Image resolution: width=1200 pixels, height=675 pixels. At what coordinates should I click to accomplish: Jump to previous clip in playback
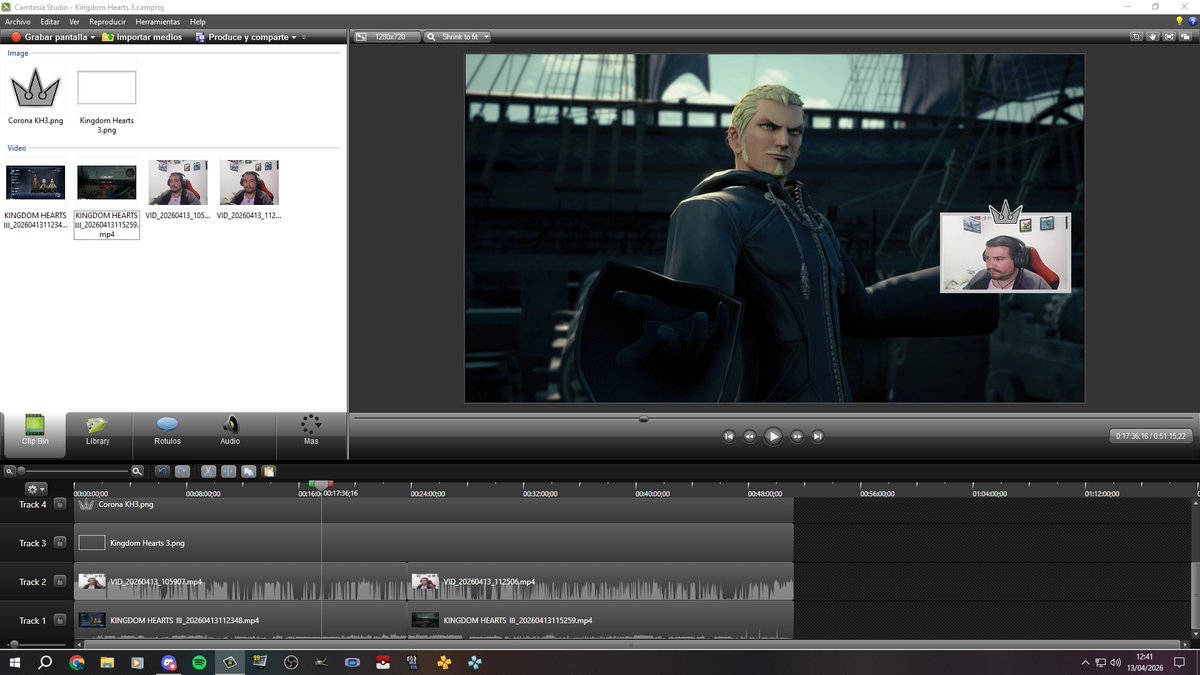(x=729, y=436)
